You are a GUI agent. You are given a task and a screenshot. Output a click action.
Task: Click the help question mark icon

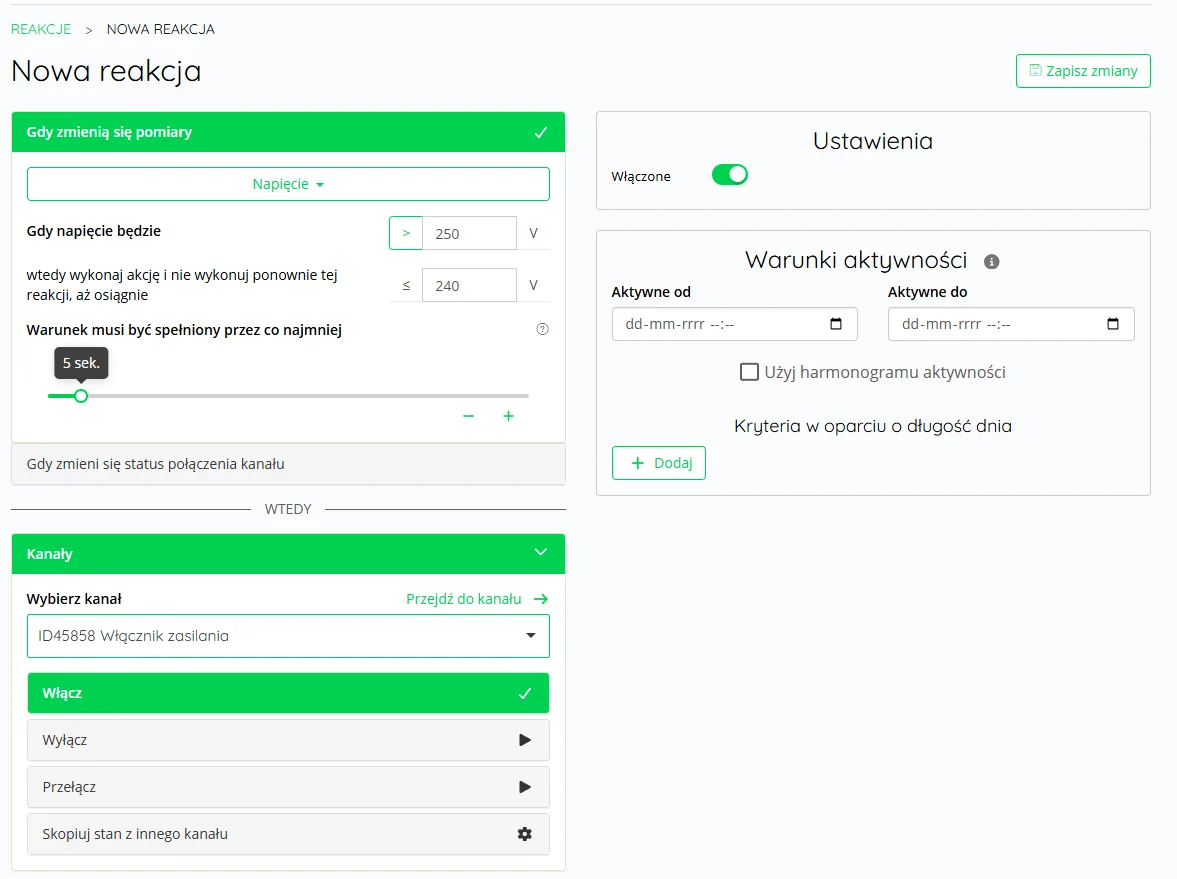[x=543, y=329]
